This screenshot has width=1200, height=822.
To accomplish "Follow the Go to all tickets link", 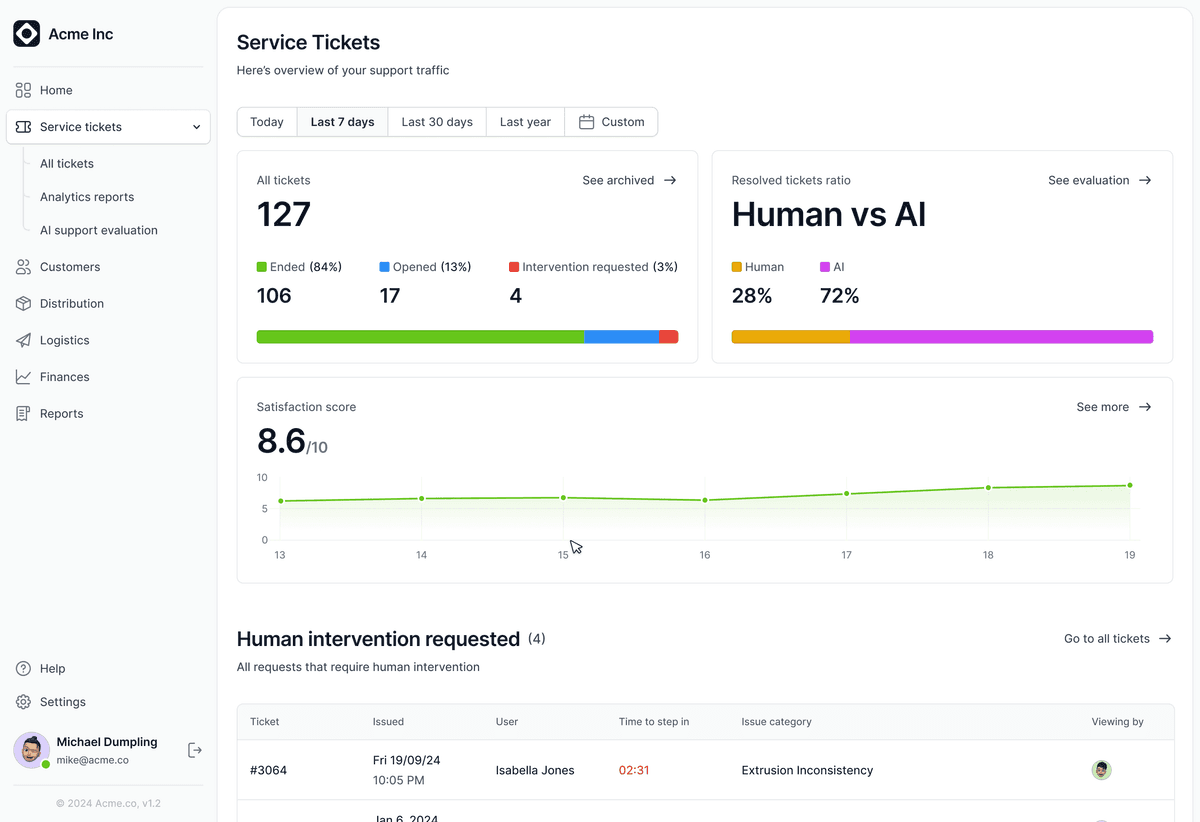I will pyautogui.click(x=1118, y=638).
